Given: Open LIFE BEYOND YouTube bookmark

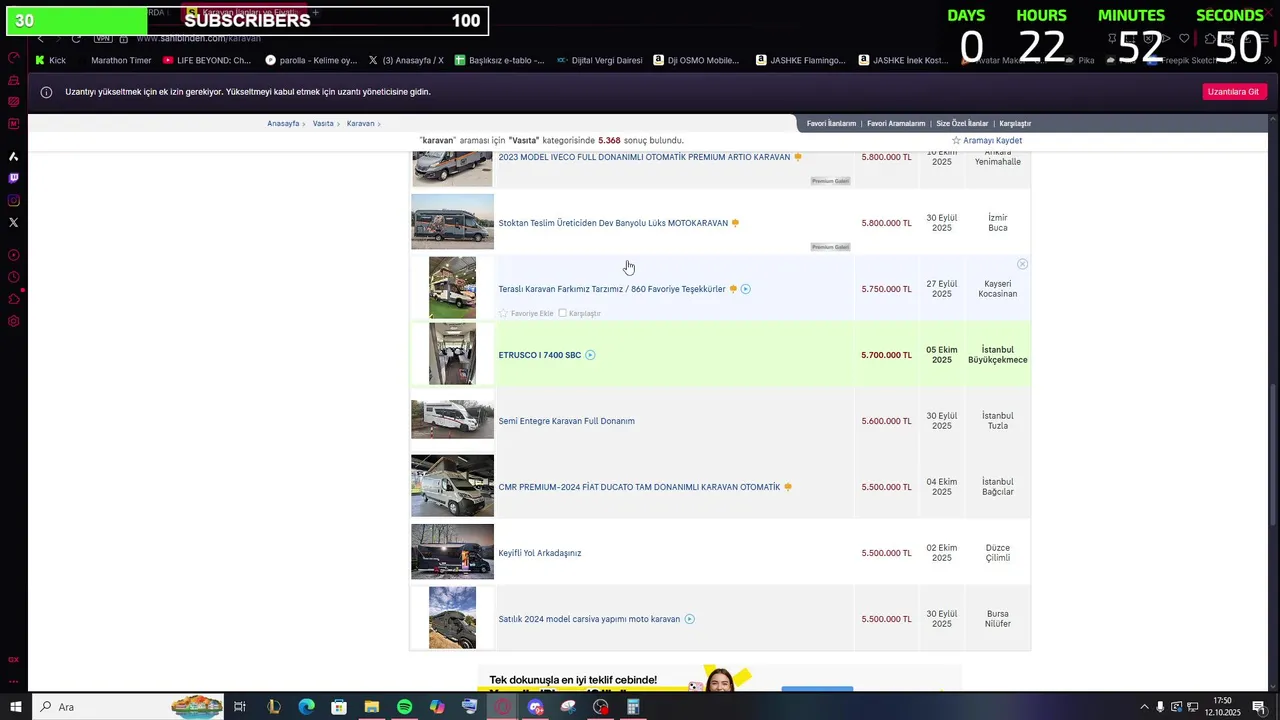Looking at the screenshot, I should [207, 60].
